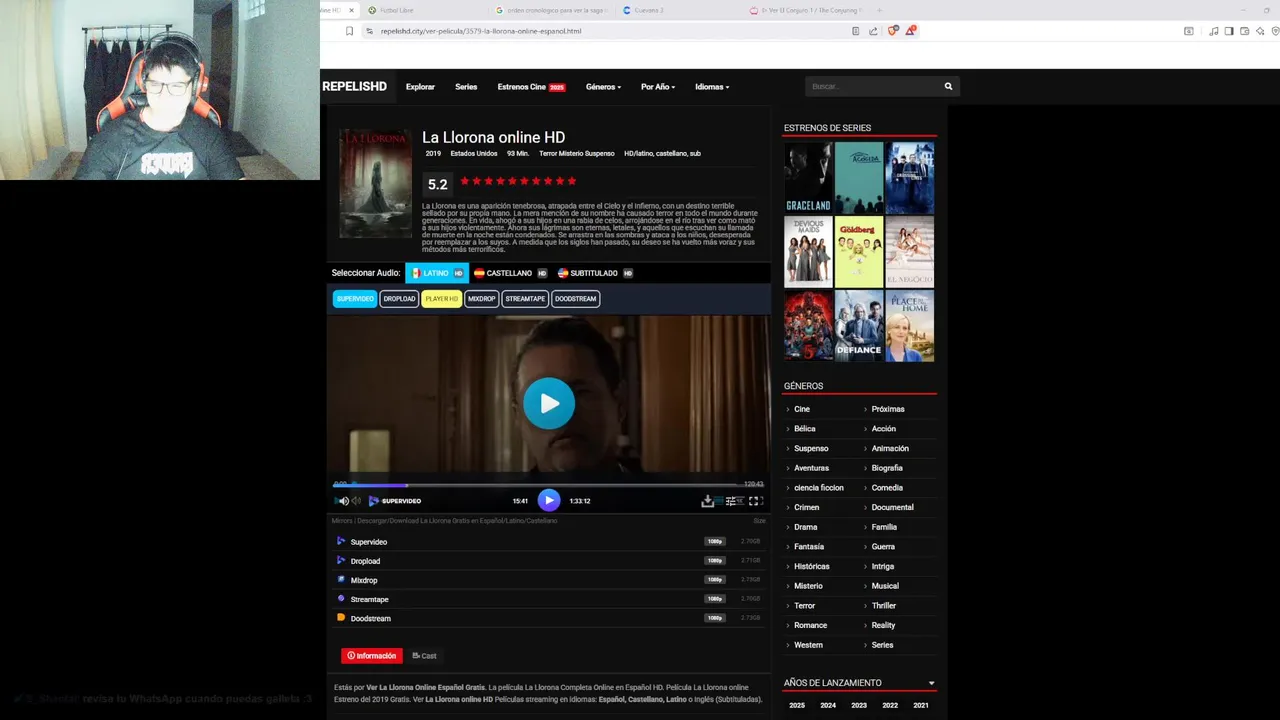Open the Doodstream download mirror row
The image size is (1280, 720).
[x=548, y=618]
